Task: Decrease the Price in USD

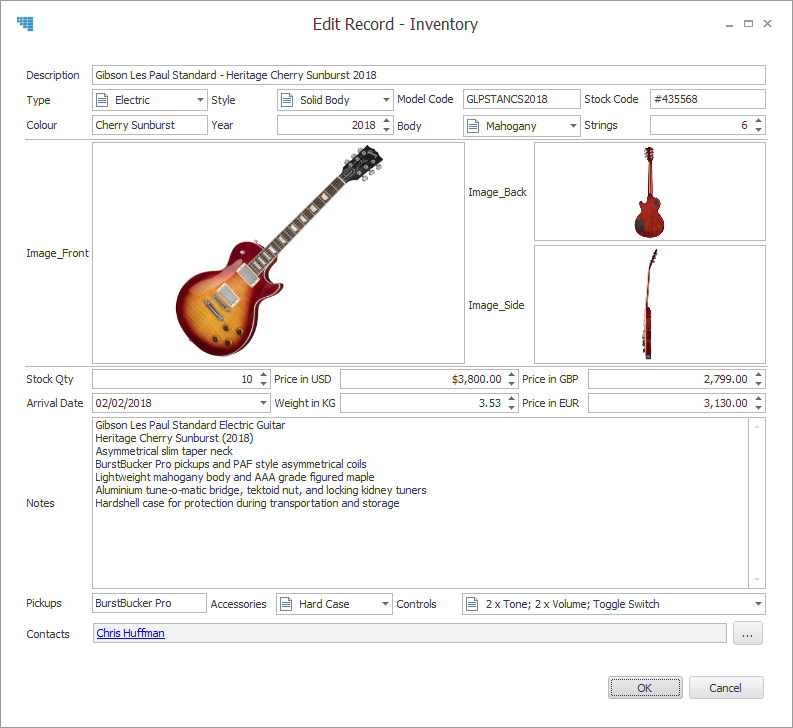Action: pyautogui.click(x=511, y=383)
